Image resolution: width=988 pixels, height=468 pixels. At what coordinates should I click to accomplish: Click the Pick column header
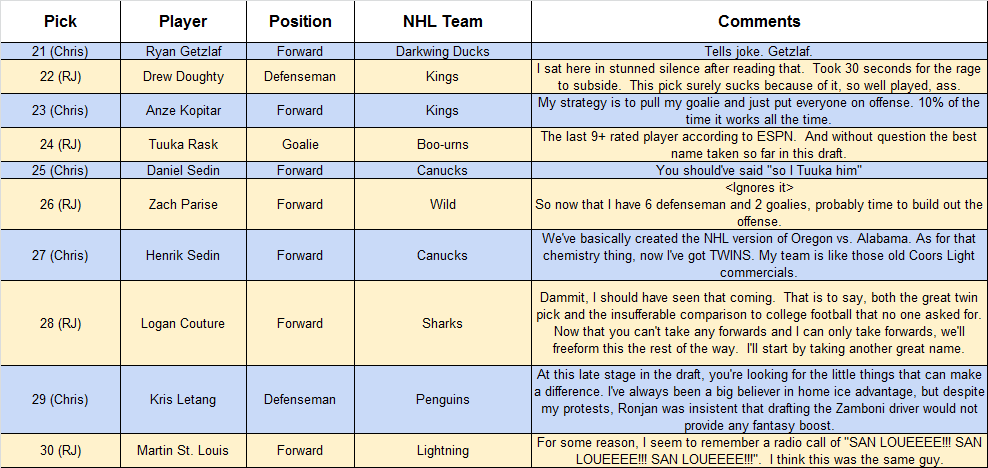click(x=60, y=21)
